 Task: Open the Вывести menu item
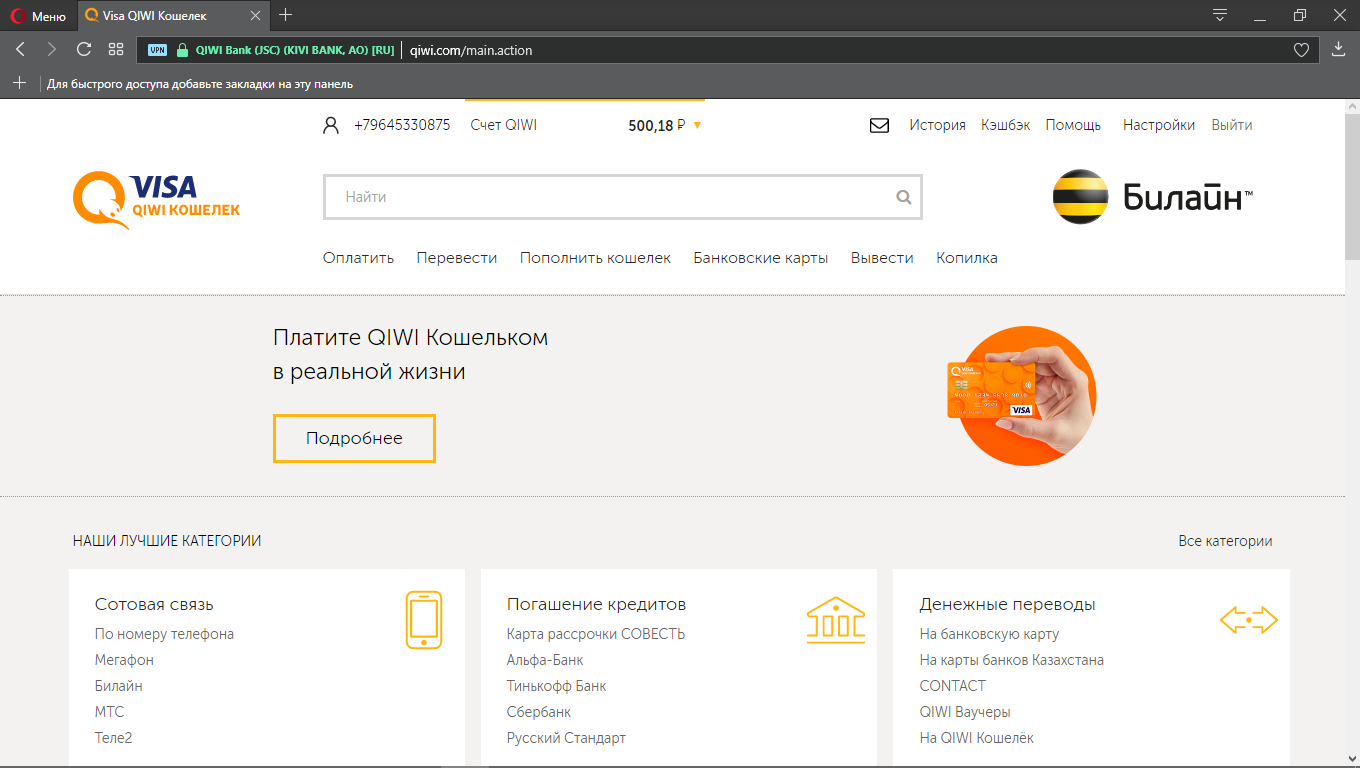point(882,258)
